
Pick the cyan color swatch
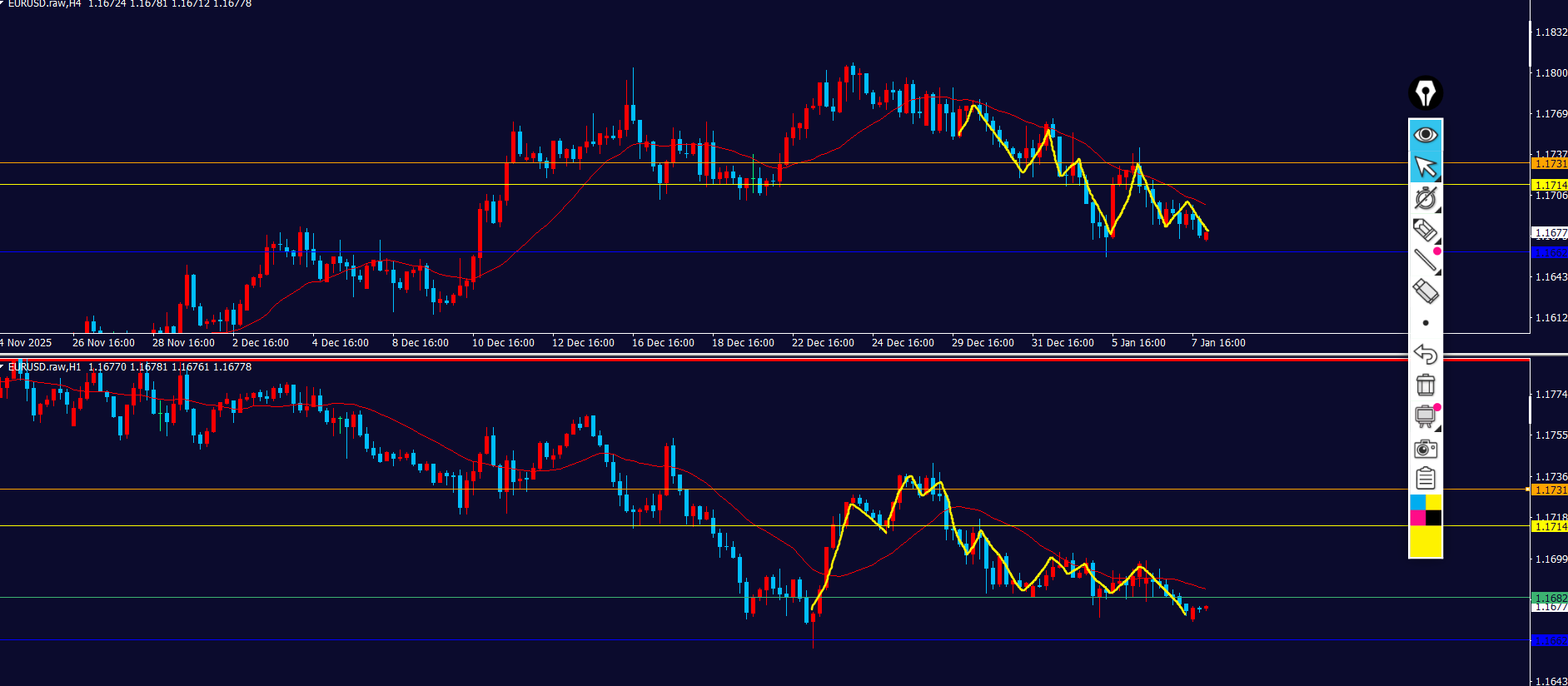(x=1417, y=502)
